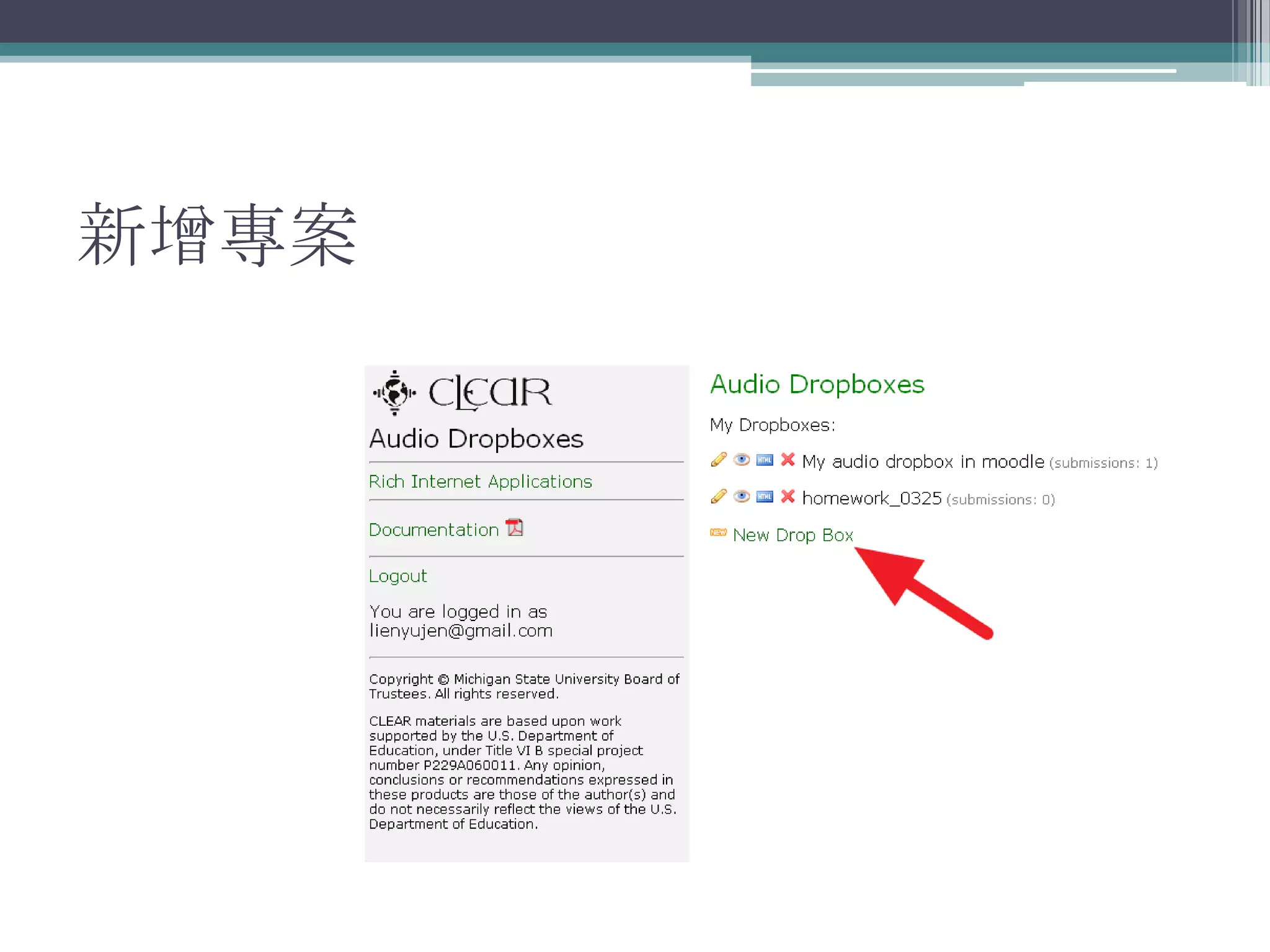This screenshot has height=952, width=1270.
Task: Open the Documentation link
Action: click(x=433, y=530)
